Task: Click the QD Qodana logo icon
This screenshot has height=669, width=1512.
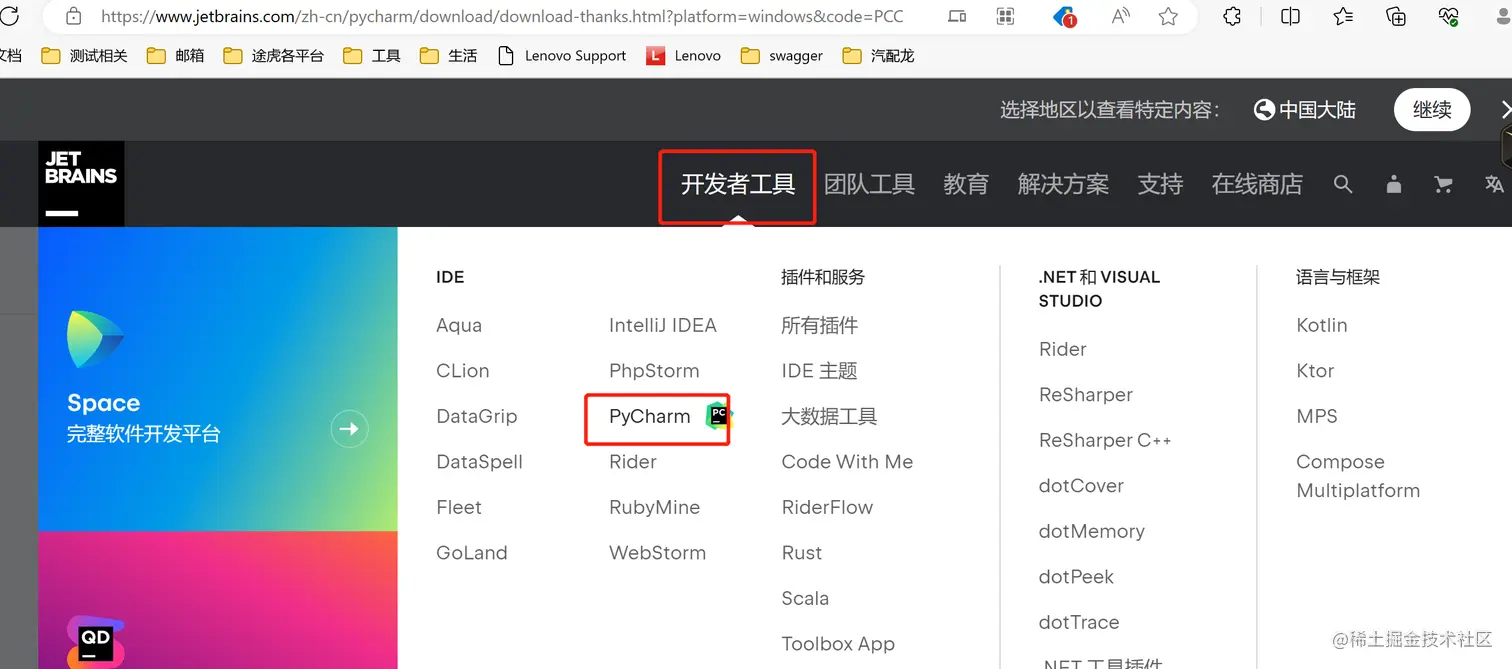Action: coord(97,642)
